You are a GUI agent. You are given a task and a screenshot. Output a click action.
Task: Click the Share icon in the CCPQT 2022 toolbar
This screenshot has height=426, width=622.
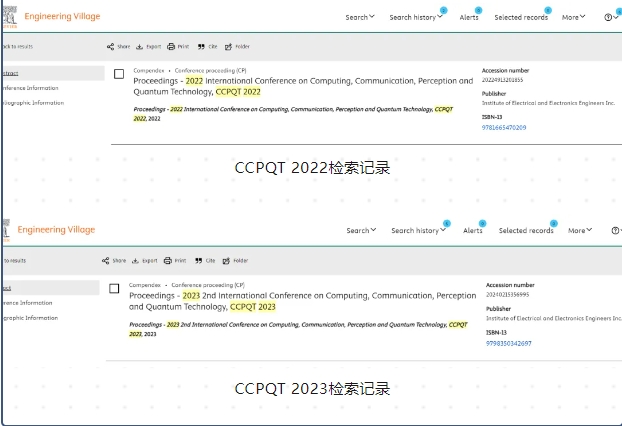(110, 47)
